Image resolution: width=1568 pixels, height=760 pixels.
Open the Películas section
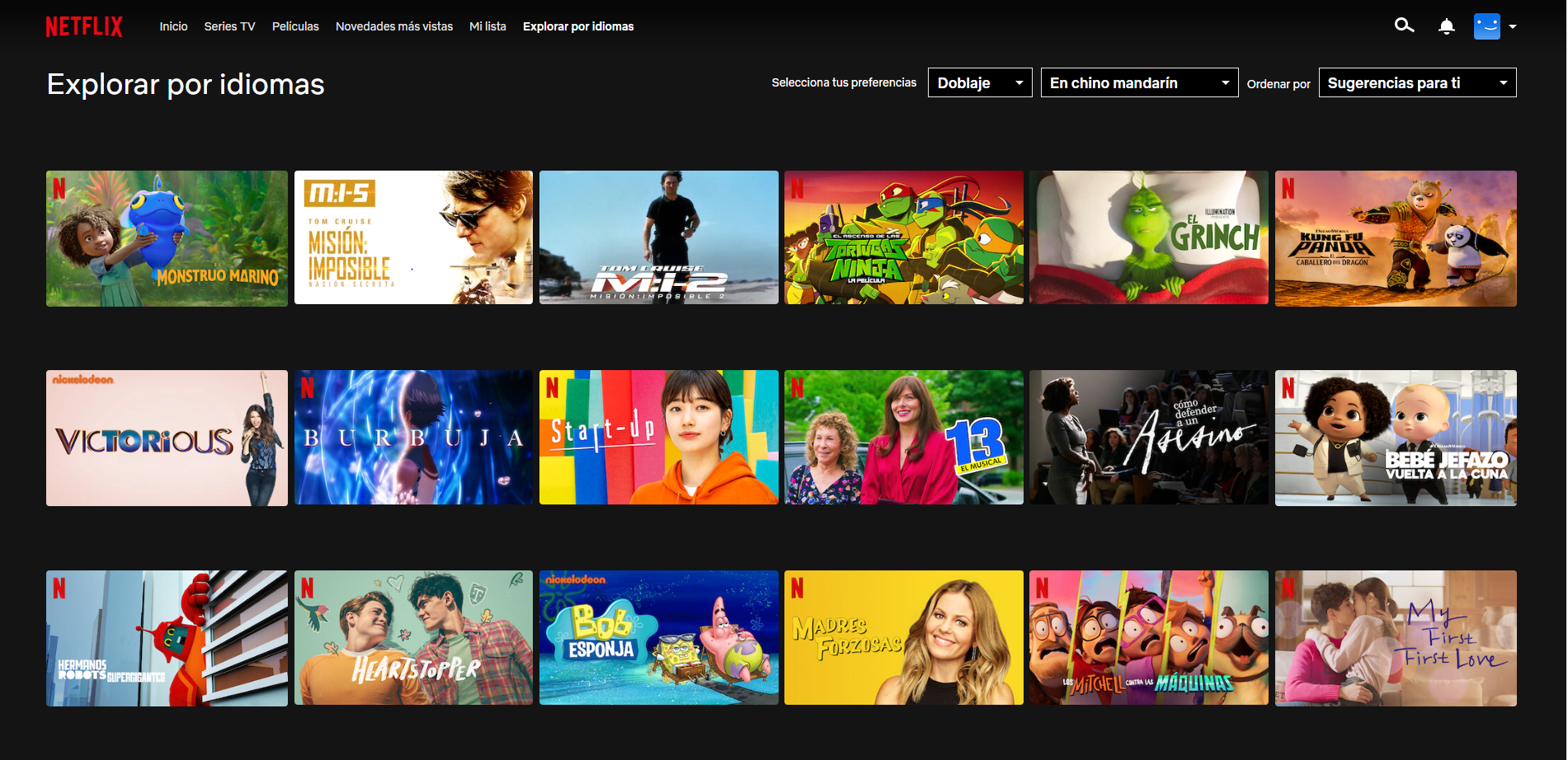tap(295, 26)
